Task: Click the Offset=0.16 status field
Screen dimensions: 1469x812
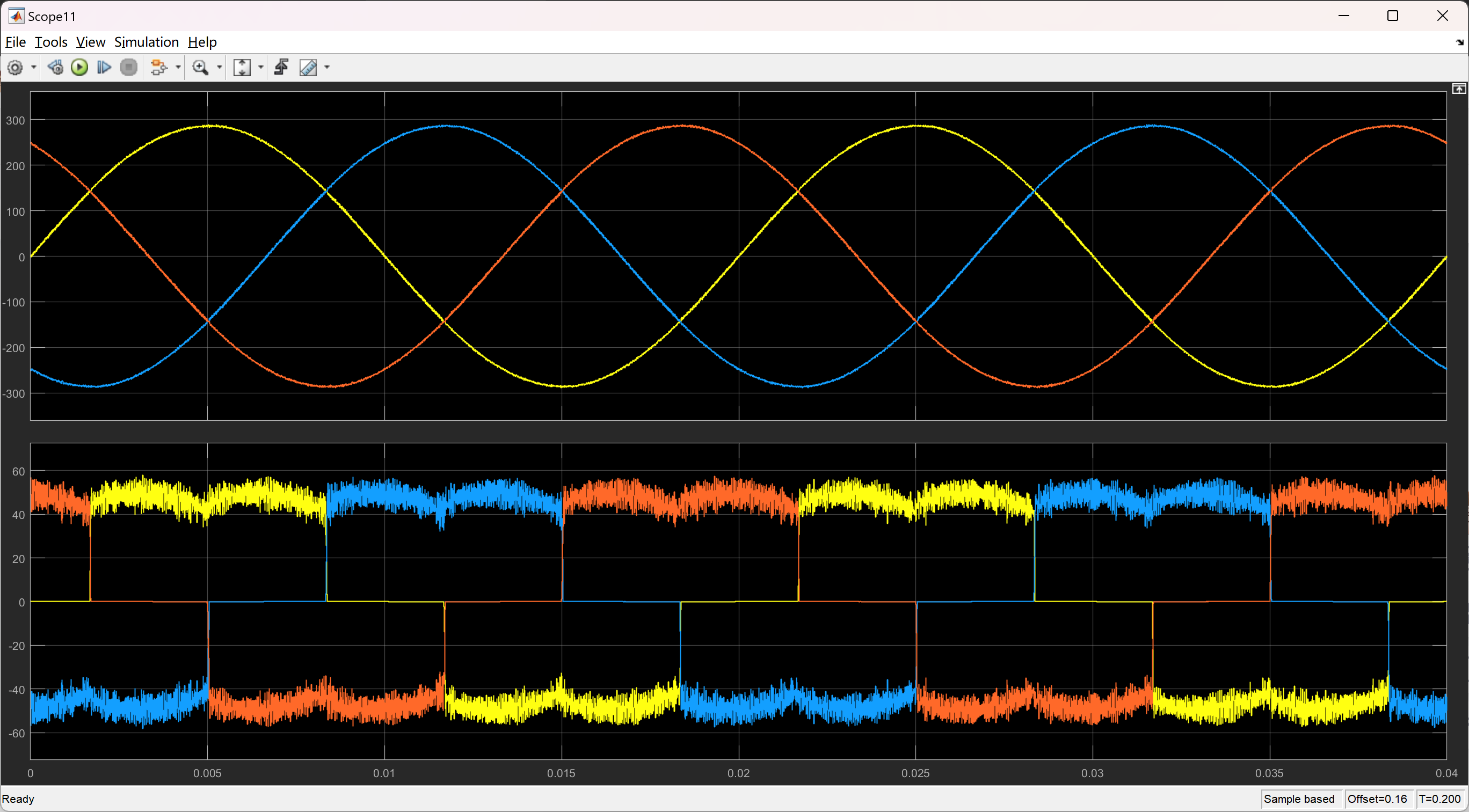Action: click(x=1377, y=799)
